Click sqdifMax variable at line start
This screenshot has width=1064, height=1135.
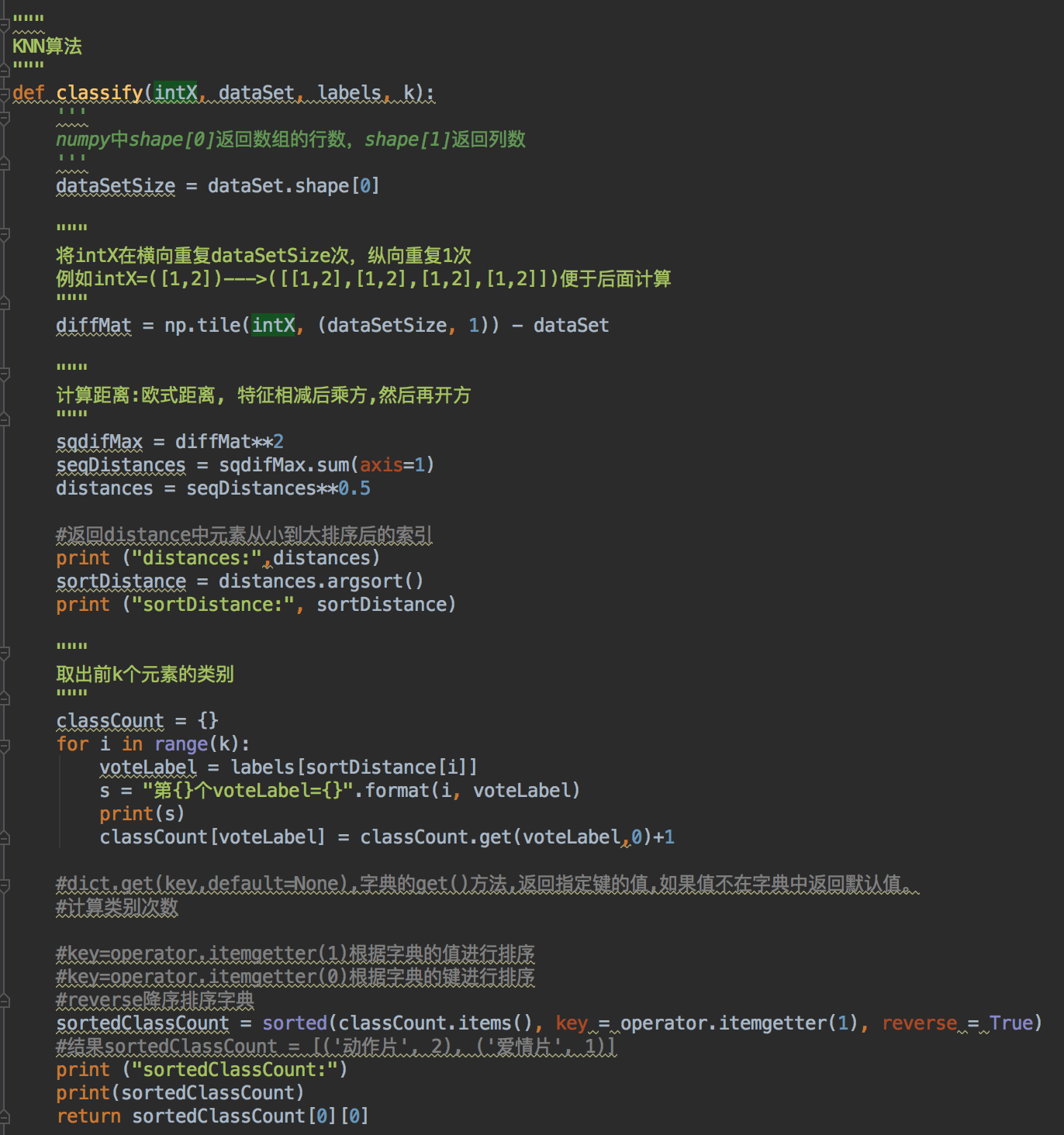click(x=99, y=442)
